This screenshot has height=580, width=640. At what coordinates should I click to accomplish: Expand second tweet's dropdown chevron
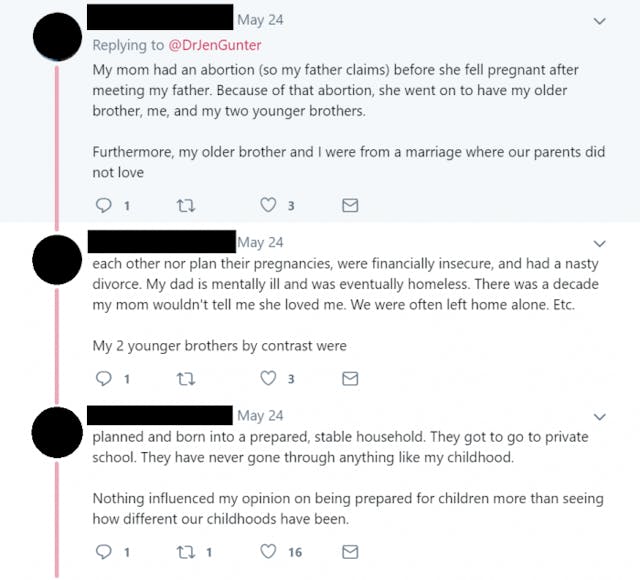click(x=600, y=243)
